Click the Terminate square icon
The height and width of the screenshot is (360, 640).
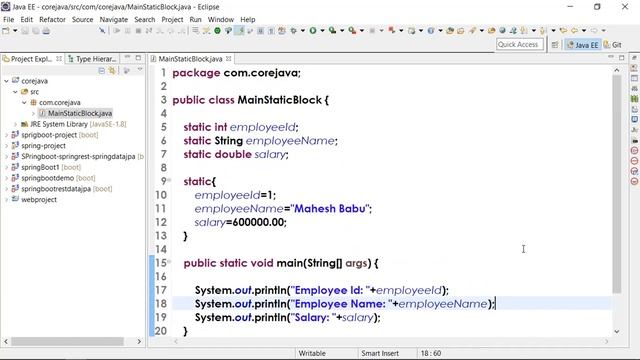click(138, 31)
